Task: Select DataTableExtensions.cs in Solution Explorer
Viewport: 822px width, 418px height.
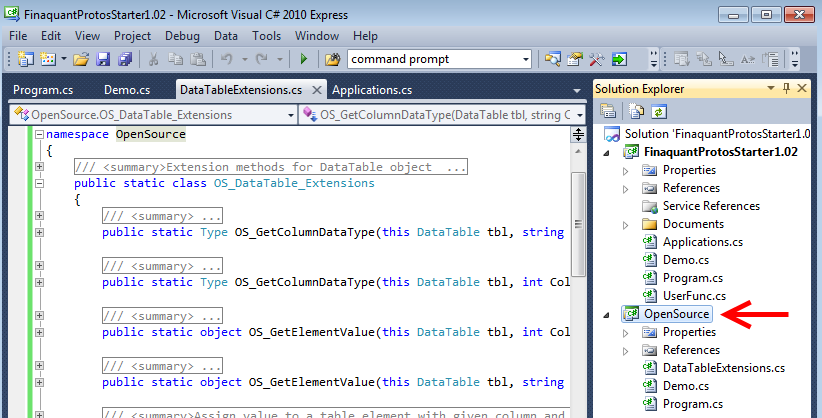Action: click(723, 368)
